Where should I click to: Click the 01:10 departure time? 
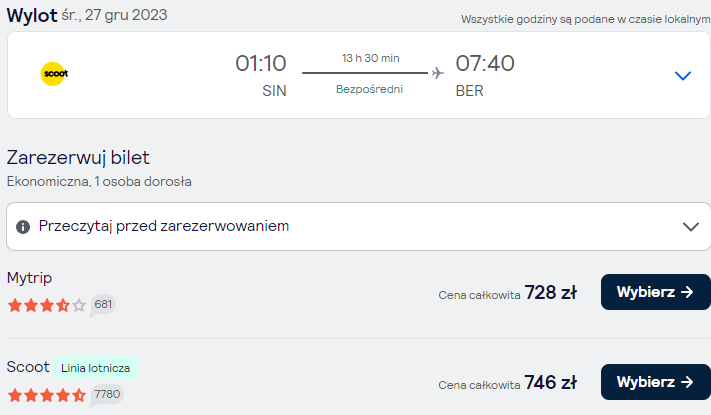point(261,63)
